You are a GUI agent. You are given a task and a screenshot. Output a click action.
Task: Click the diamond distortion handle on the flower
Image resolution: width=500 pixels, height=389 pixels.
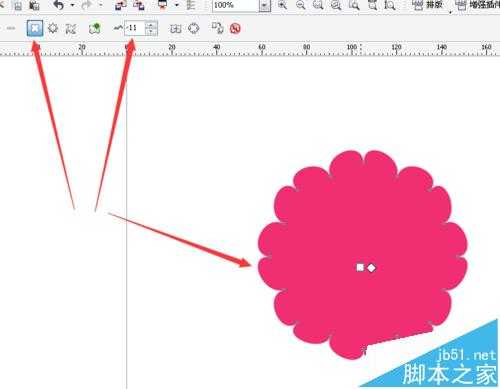pyautogui.click(x=371, y=268)
